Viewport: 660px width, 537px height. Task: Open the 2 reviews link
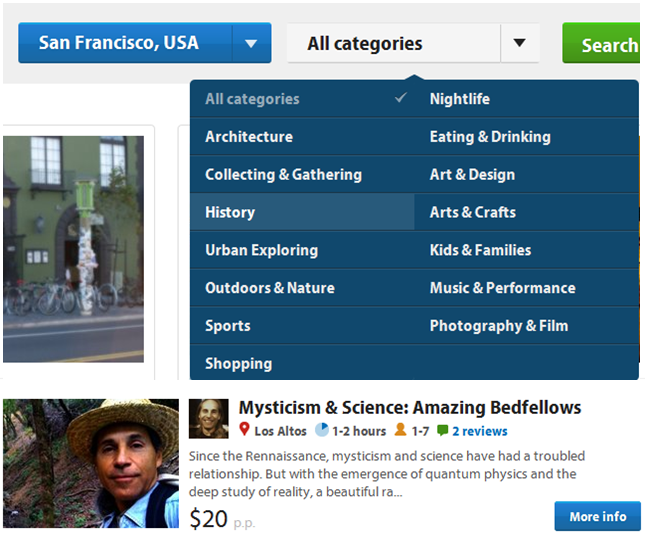pyautogui.click(x=479, y=431)
